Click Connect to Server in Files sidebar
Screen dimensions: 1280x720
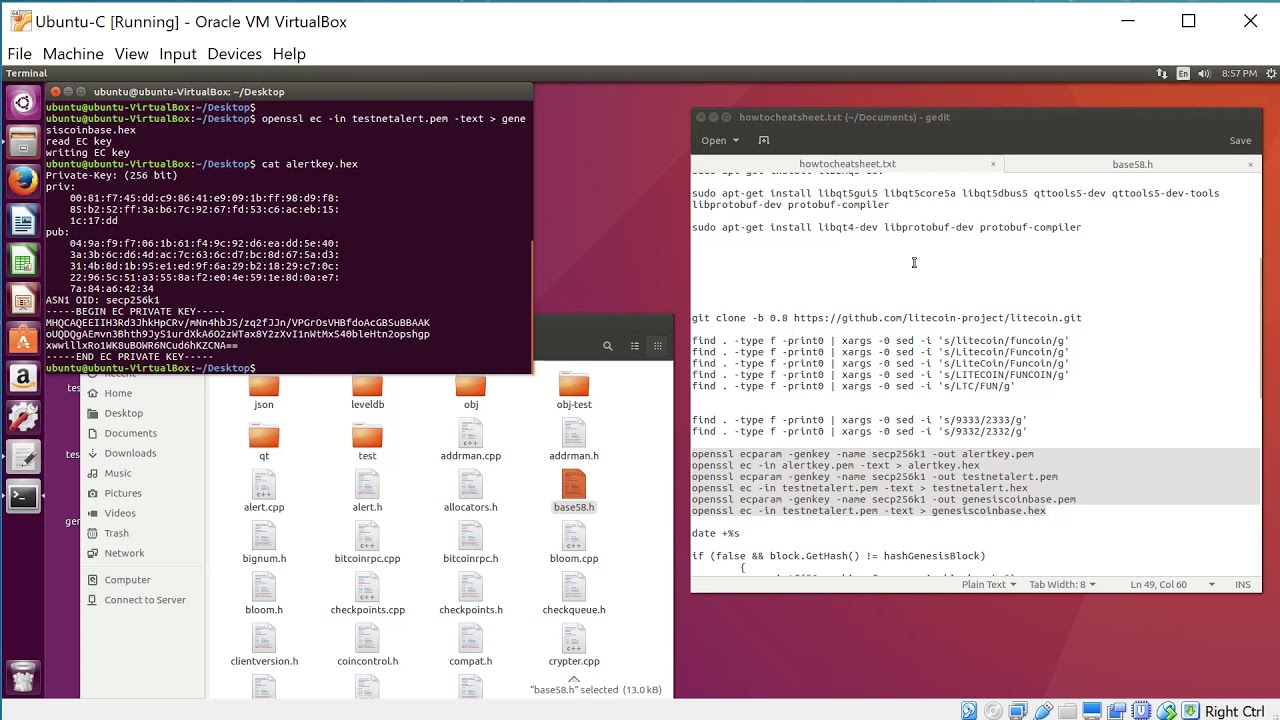(x=145, y=600)
